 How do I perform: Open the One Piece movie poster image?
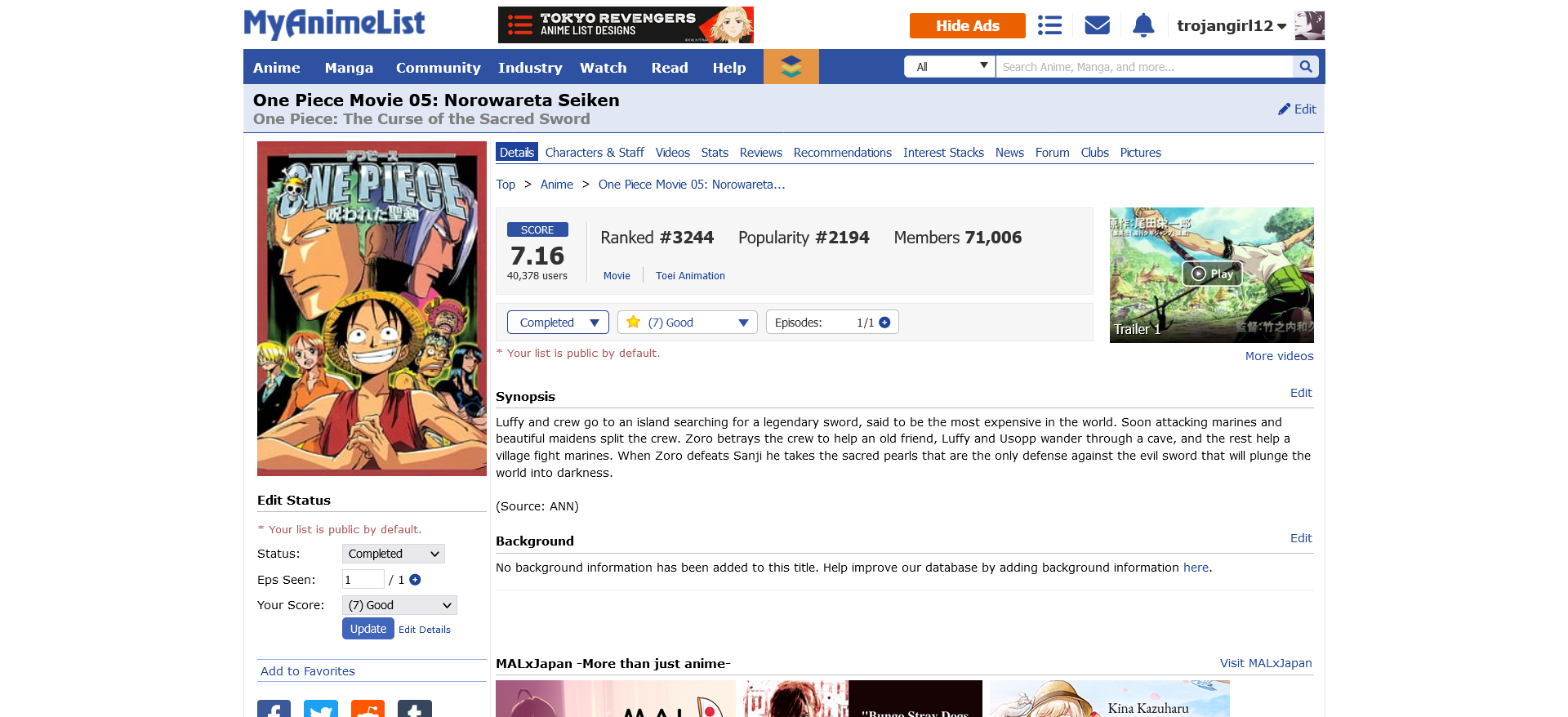pyautogui.click(x=372, y=309)
